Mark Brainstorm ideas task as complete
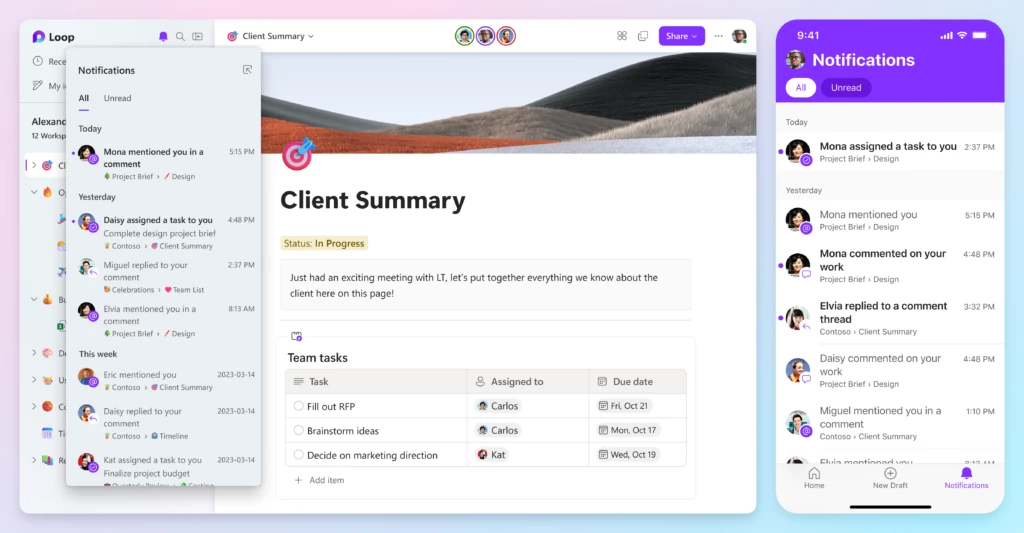 (298, 430)
